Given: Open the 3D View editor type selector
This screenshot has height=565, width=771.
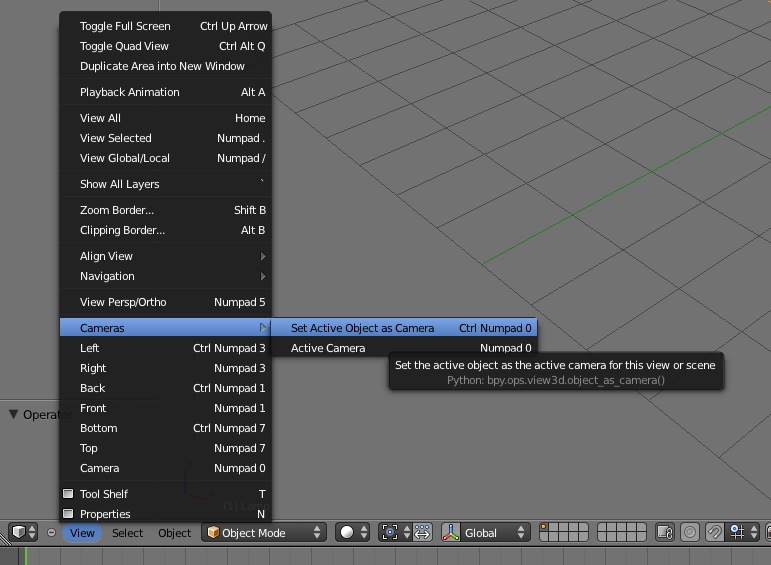Looking at the screenshot, I should click(23, 533).
